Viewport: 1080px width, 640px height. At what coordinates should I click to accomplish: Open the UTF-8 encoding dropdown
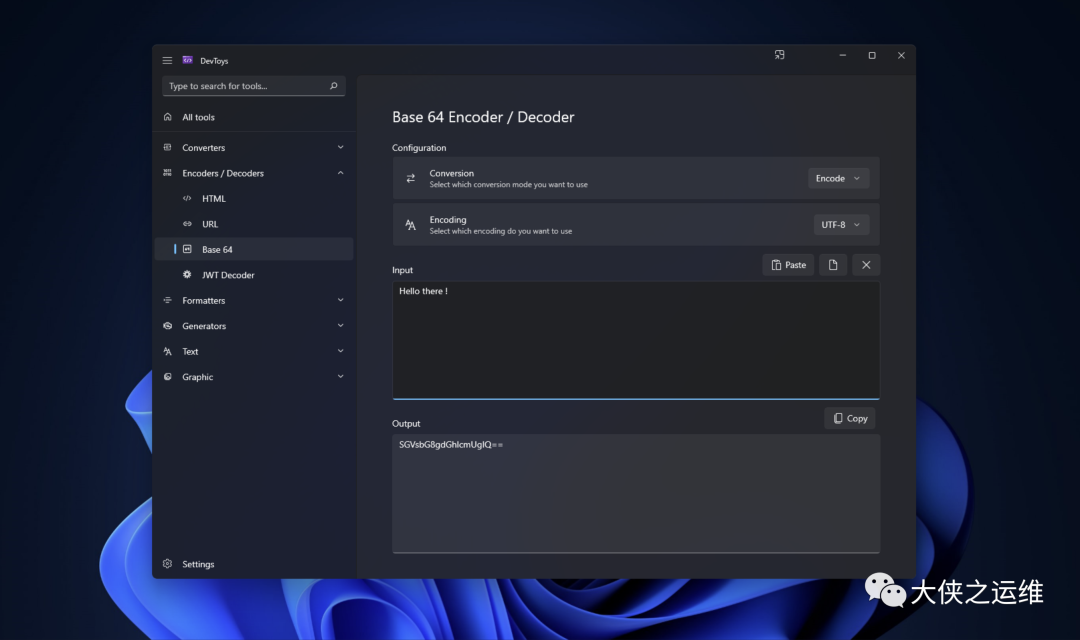(841, 225)
